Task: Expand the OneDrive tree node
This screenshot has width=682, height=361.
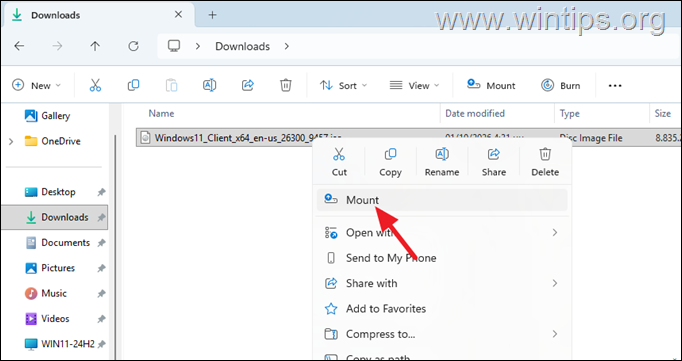Action: coord(11,141)
